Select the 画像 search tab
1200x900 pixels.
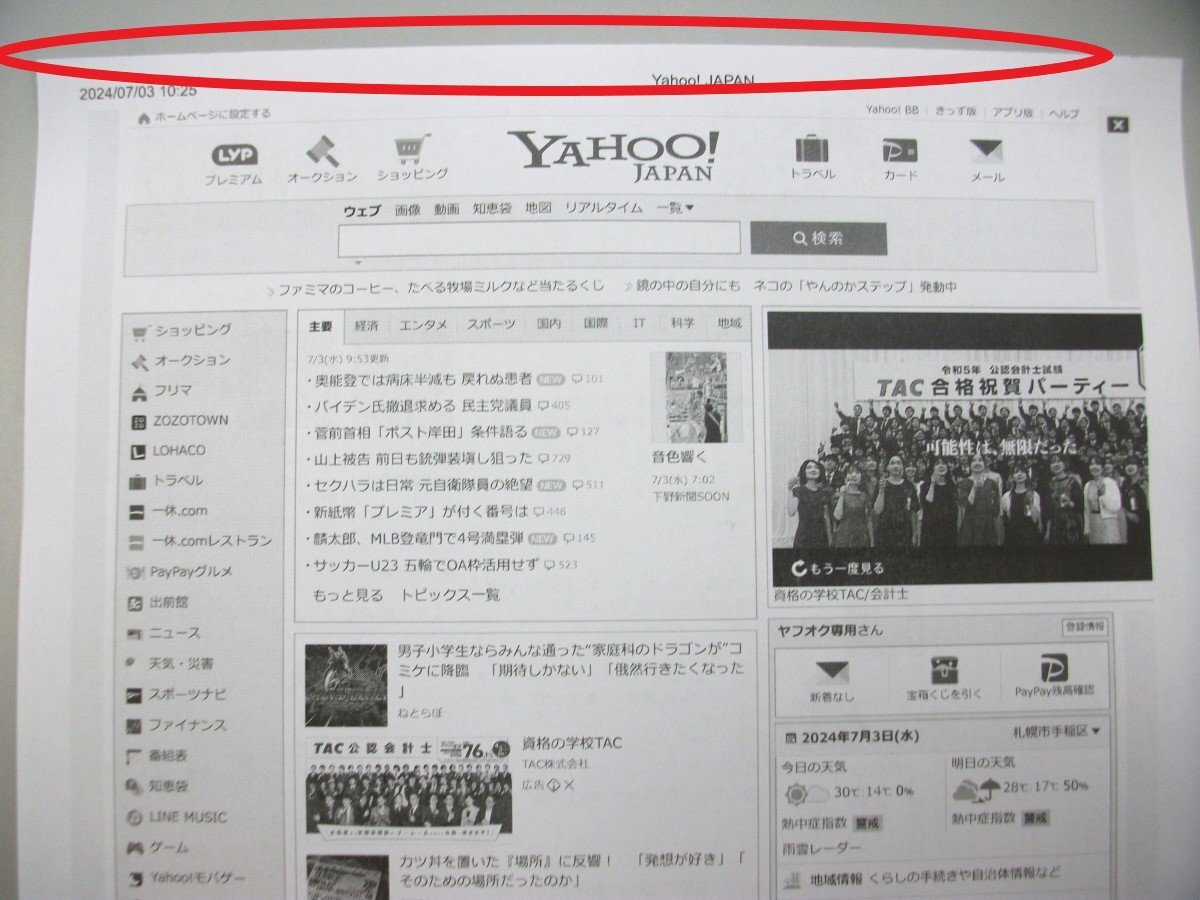(x=407, y=209)
